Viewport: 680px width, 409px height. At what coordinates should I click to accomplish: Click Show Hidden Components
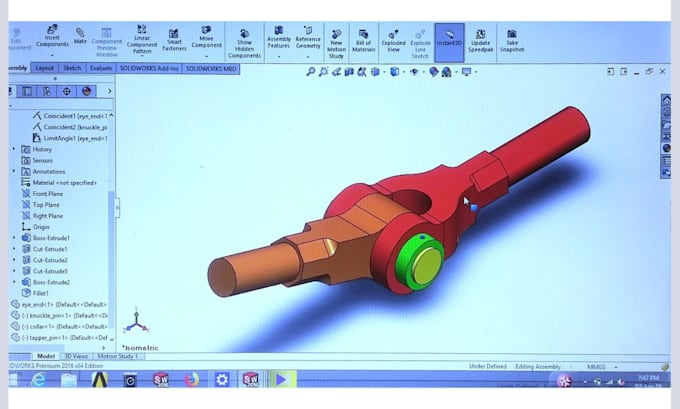click(x=244, y=43)
